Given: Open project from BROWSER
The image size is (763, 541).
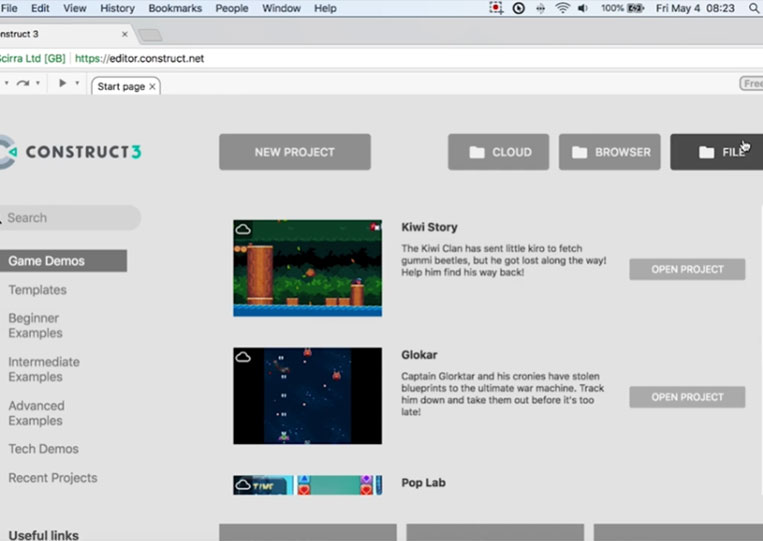Looking at the screenshot, I should click(x=609, y=152).
